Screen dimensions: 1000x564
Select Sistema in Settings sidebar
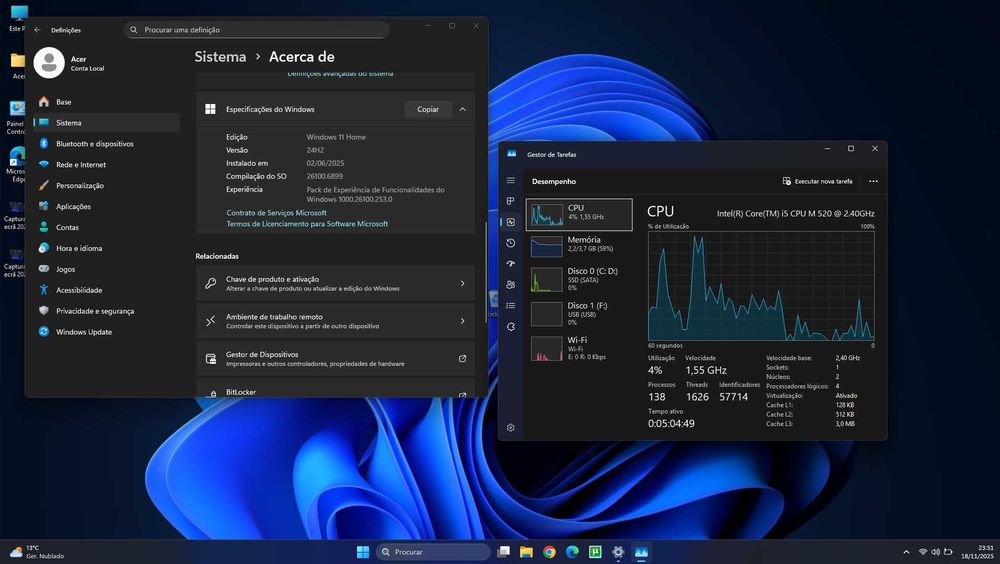[107, 122]
